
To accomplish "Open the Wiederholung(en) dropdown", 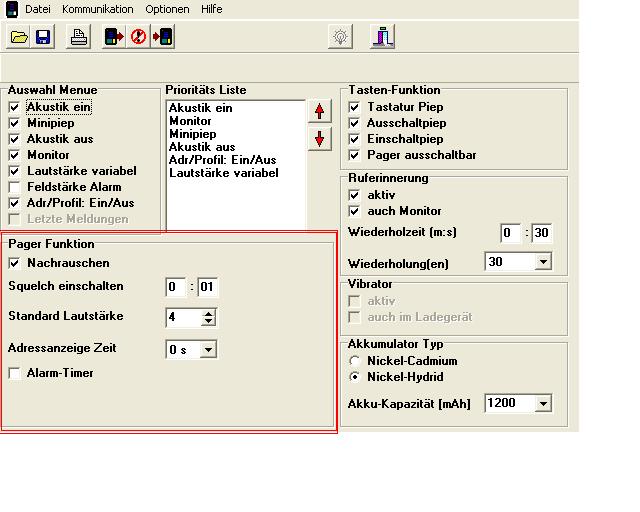I will [543, 262].
